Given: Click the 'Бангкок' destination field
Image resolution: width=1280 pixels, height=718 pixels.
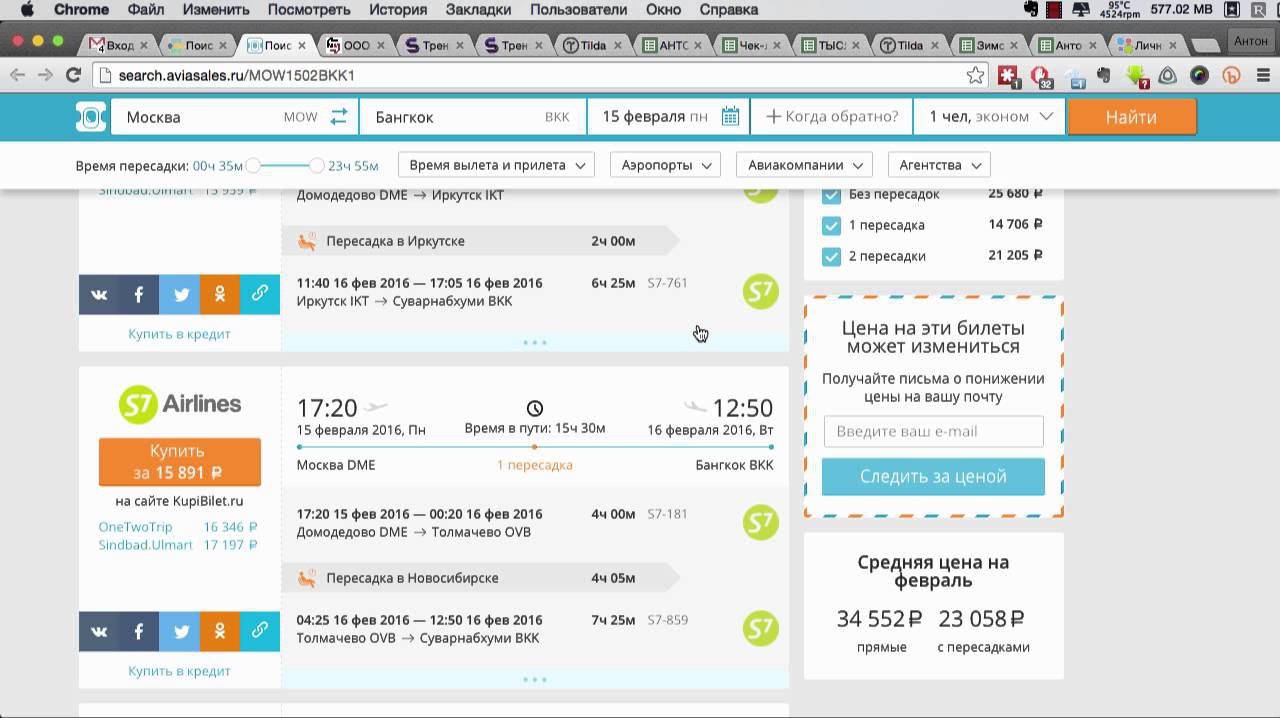Looking at the screenshot, I should [x=472, y=117].
